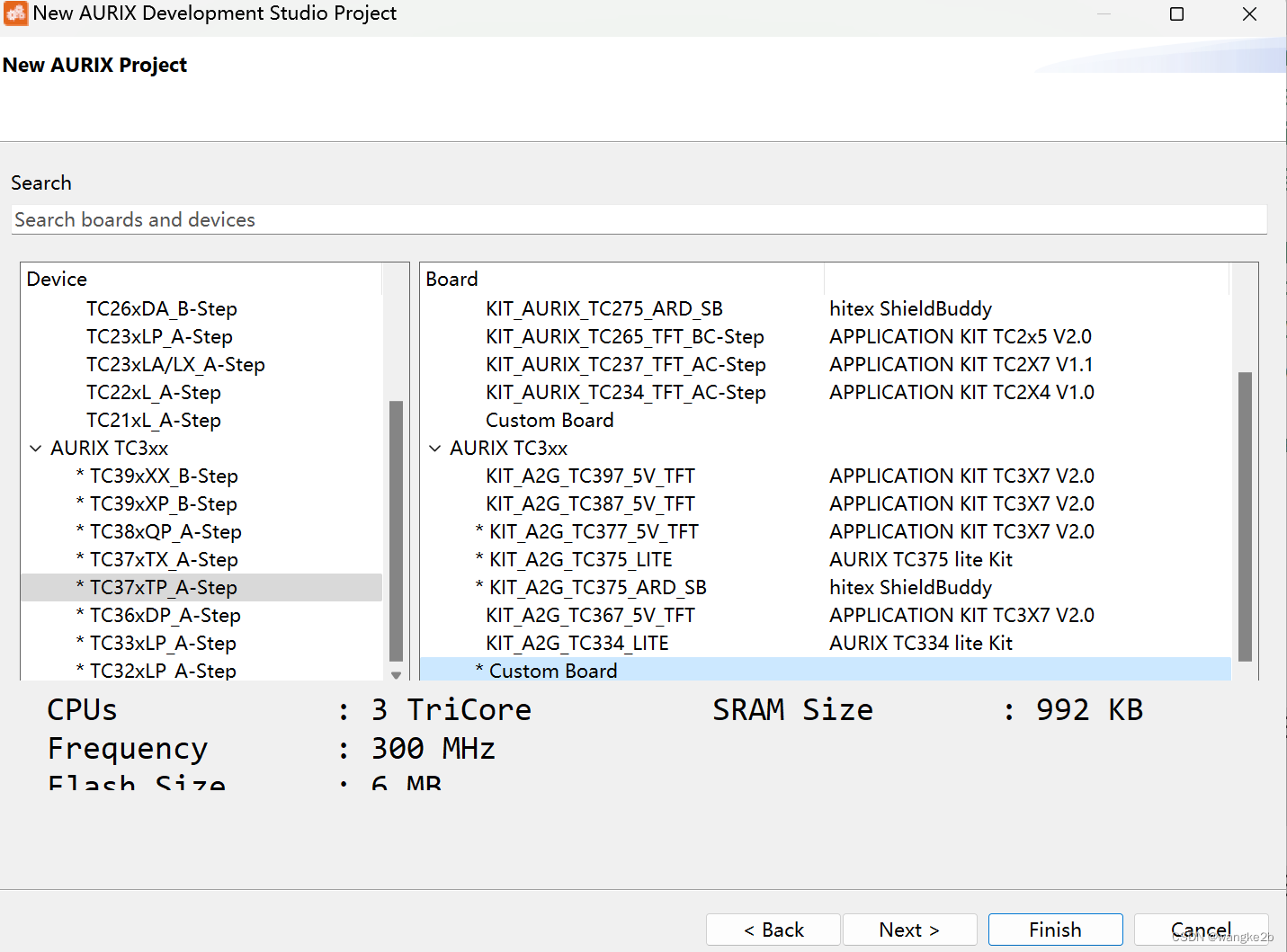Focus the Search boards and devices field

(639, 219)
